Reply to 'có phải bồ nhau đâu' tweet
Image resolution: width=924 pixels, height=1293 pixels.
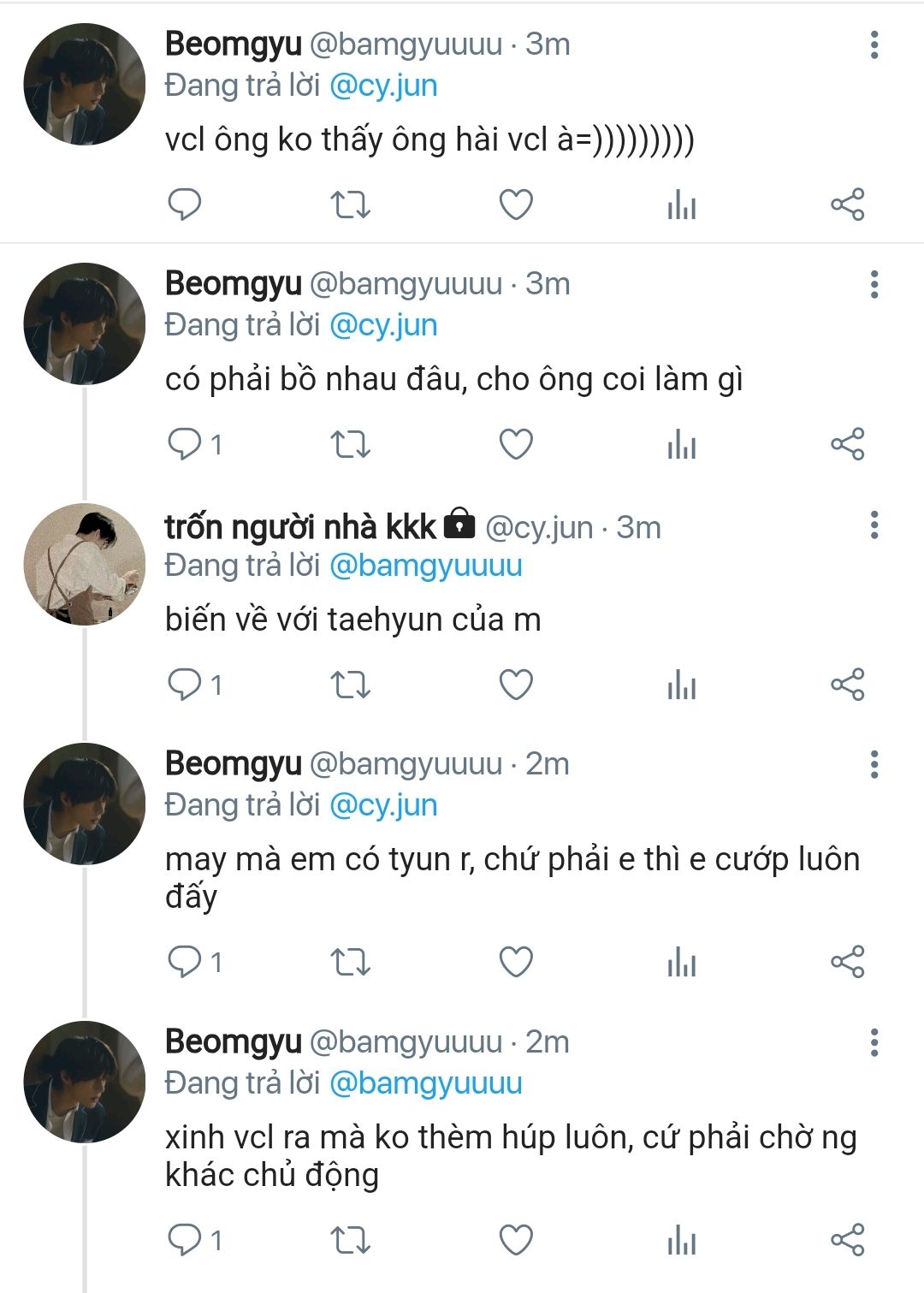click(x=185, y=444)
